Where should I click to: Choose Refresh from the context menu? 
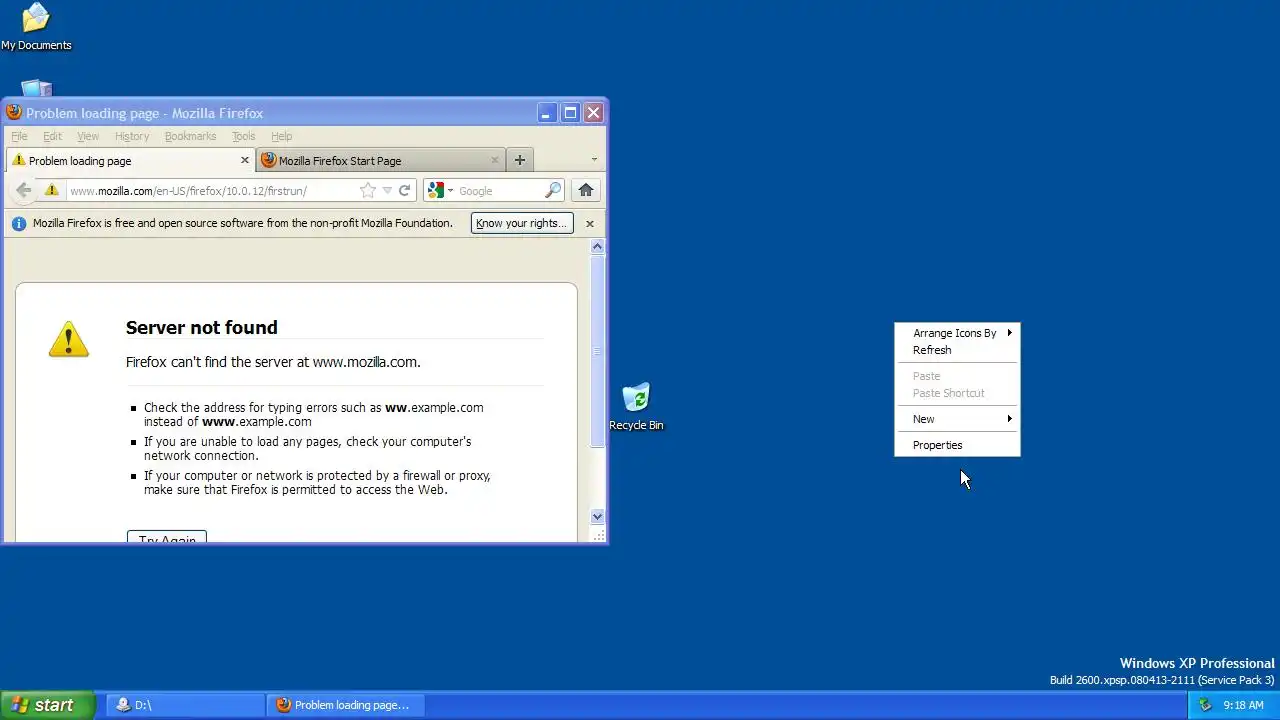pyautogui.click(x=957, y=350)
